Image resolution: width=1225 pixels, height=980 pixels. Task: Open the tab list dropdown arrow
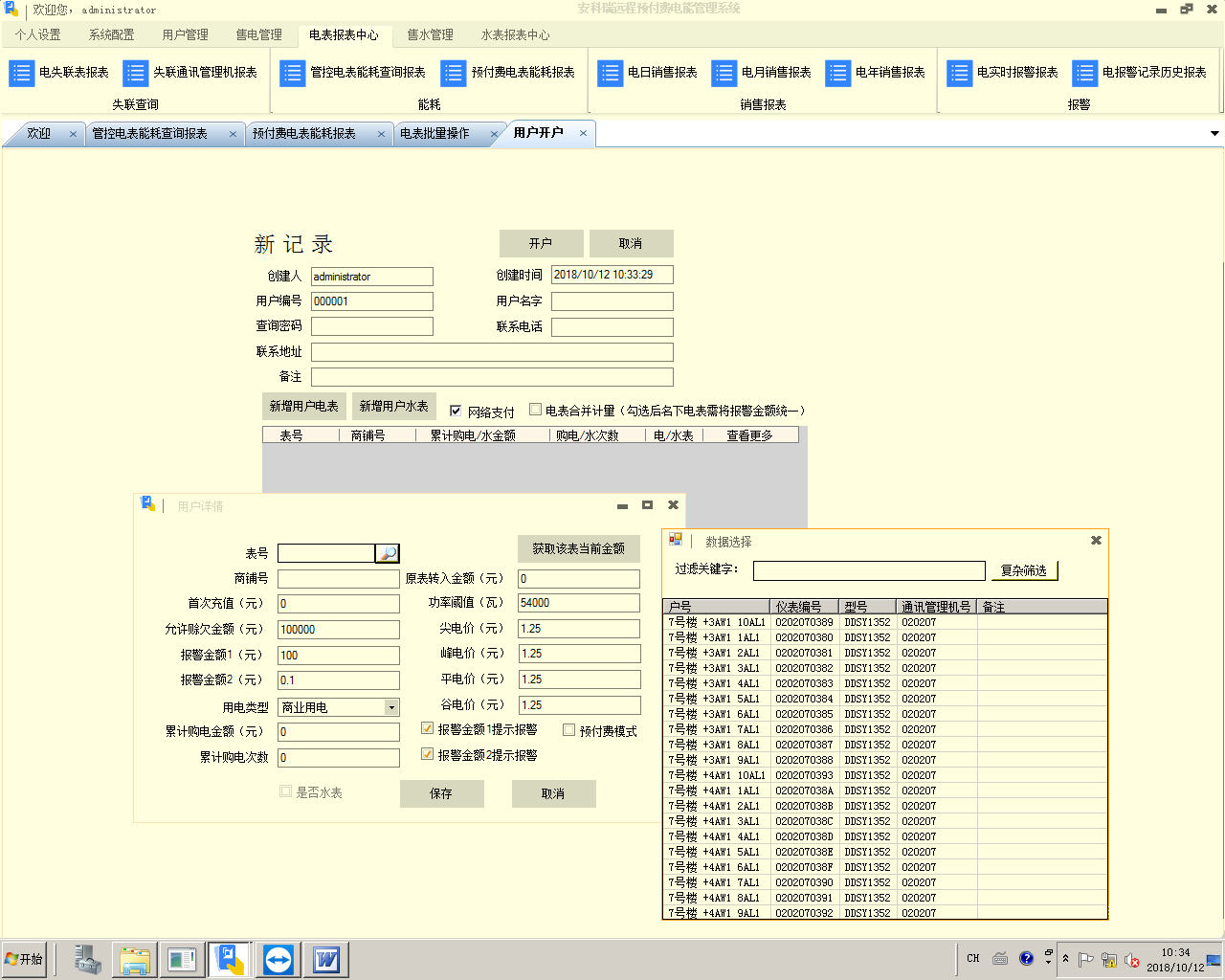point(1214,134)
